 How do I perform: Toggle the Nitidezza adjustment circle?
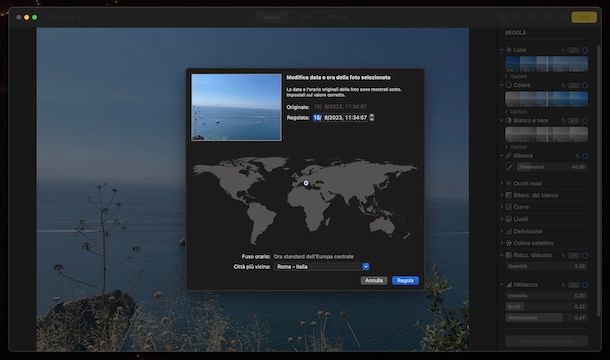coord(585,285)
